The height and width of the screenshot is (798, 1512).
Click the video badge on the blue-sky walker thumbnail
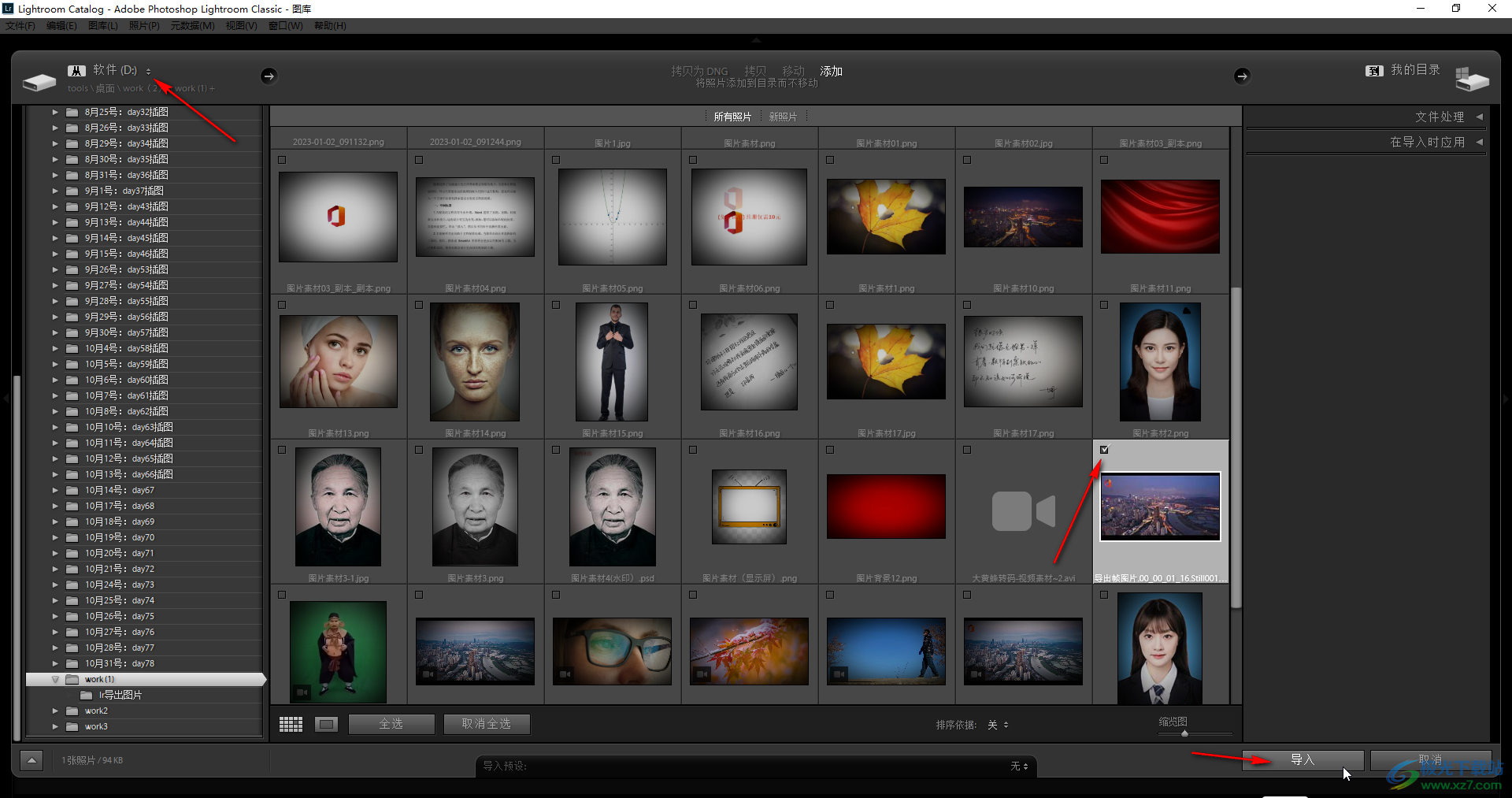tap(839, 674)
